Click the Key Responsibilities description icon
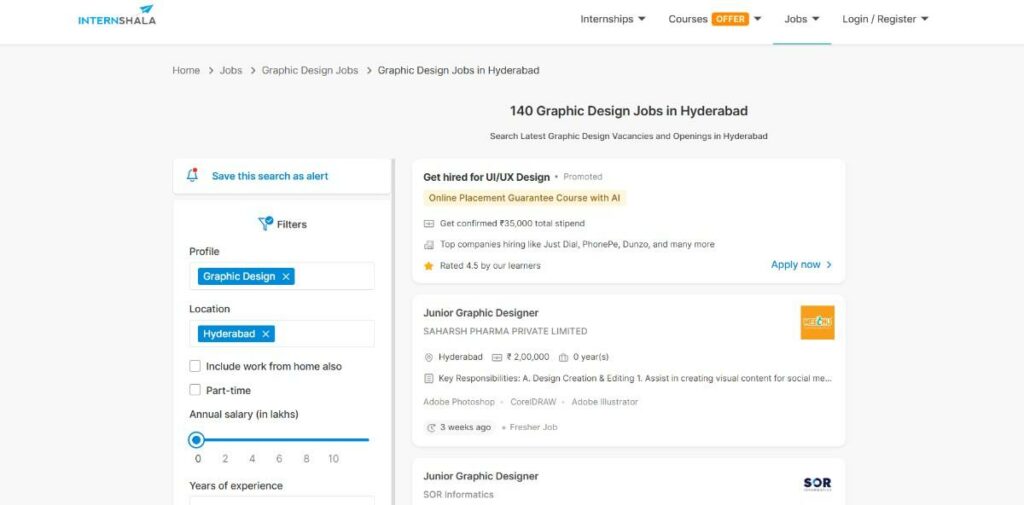This screenshot has height=505, width=1024. click(428, 378)
